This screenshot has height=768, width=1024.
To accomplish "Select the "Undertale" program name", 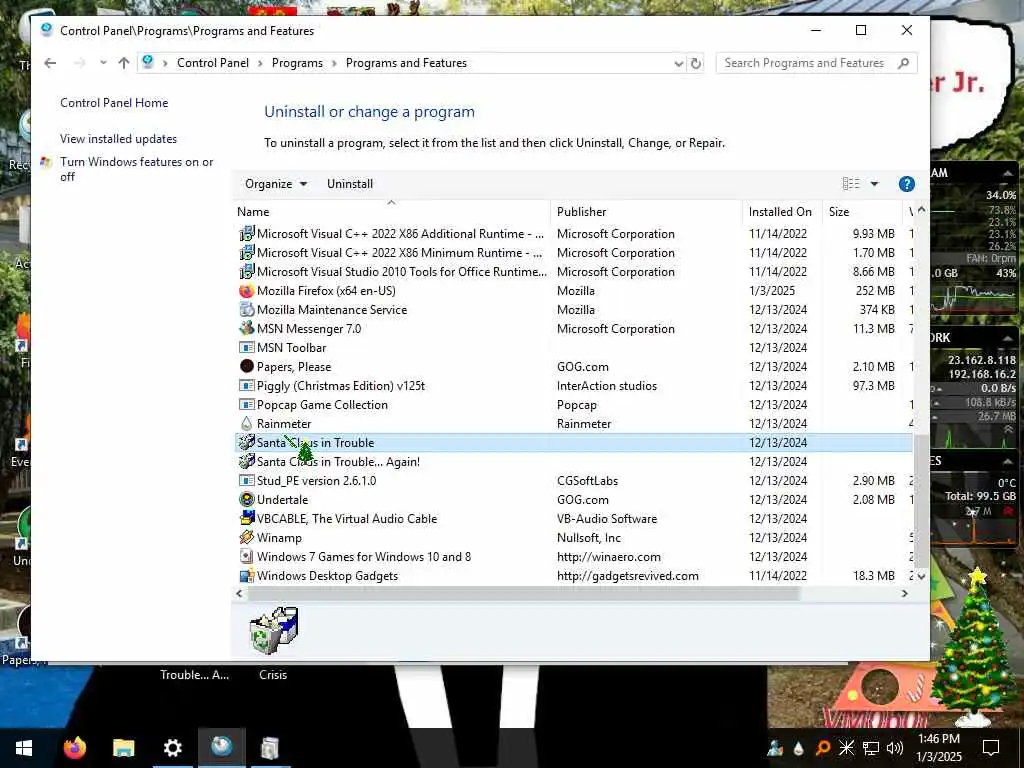I will 282,500.
